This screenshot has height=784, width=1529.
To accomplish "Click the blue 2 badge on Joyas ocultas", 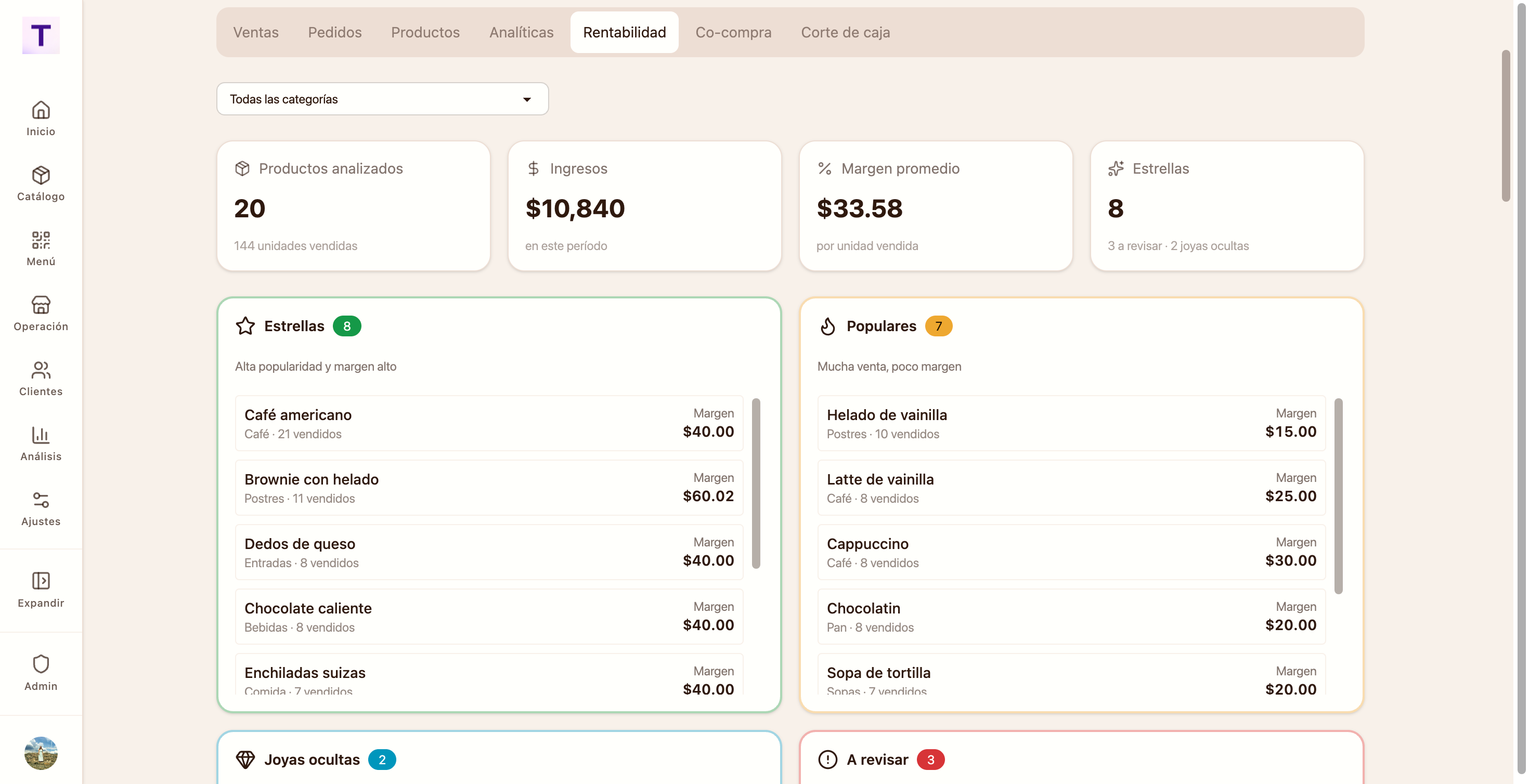I will tap(382, 760).
